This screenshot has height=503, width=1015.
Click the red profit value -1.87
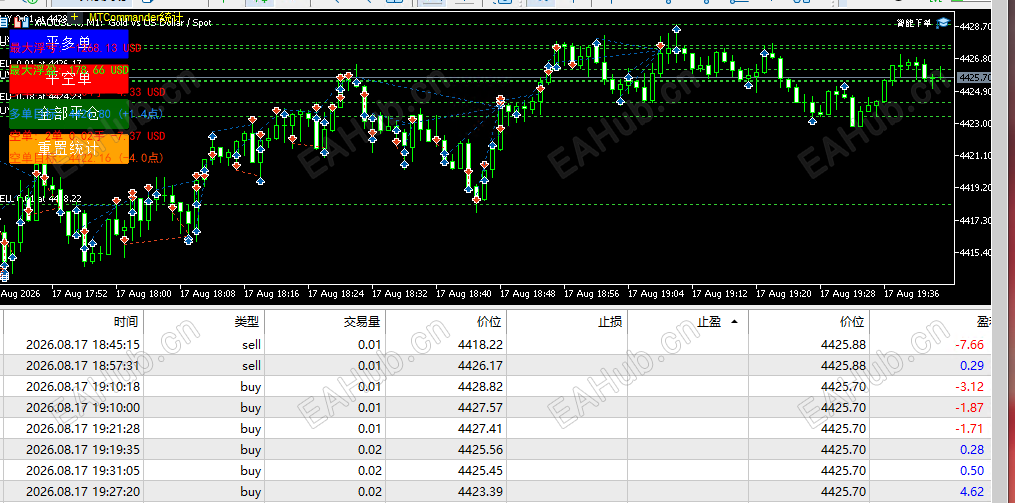pos(969,408)
